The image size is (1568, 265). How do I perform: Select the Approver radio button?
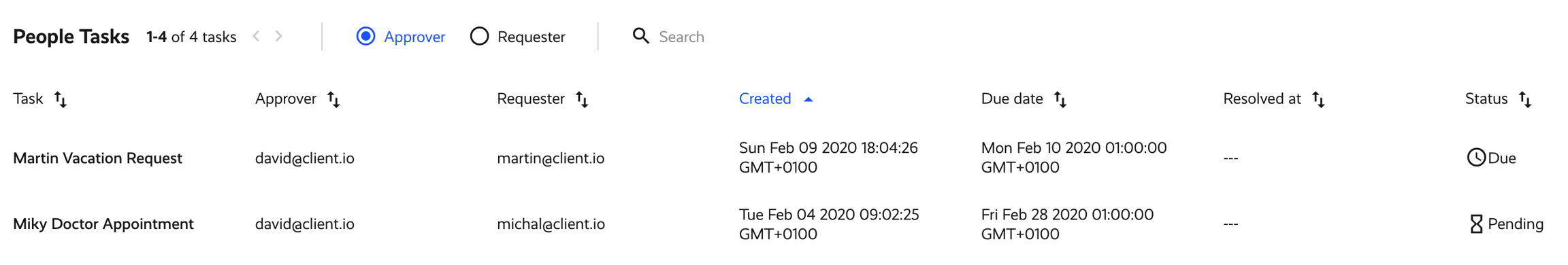[x=366, y=36]
